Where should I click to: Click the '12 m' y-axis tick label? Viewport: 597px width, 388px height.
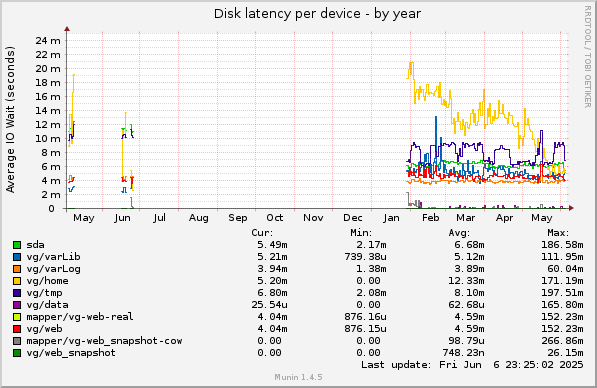(x=48, y=125)
